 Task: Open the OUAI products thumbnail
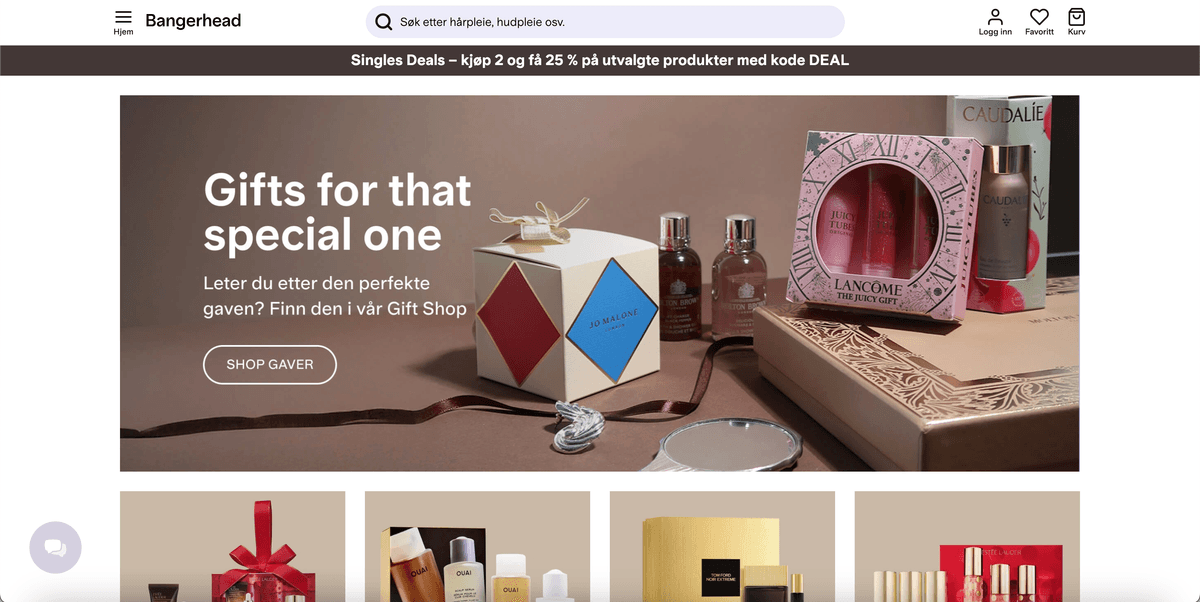point(478,546)
